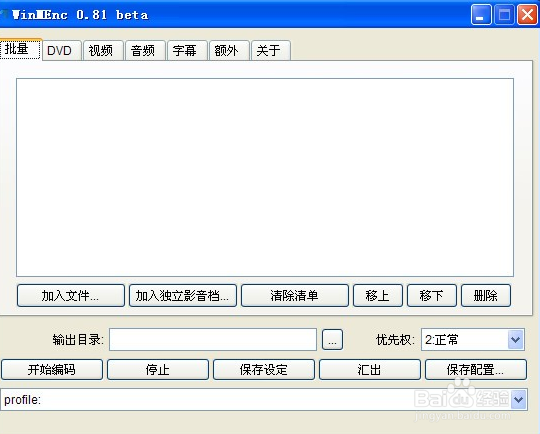Click 保存配置... button
Screen dimensions: 540x434
click(476, 370)
